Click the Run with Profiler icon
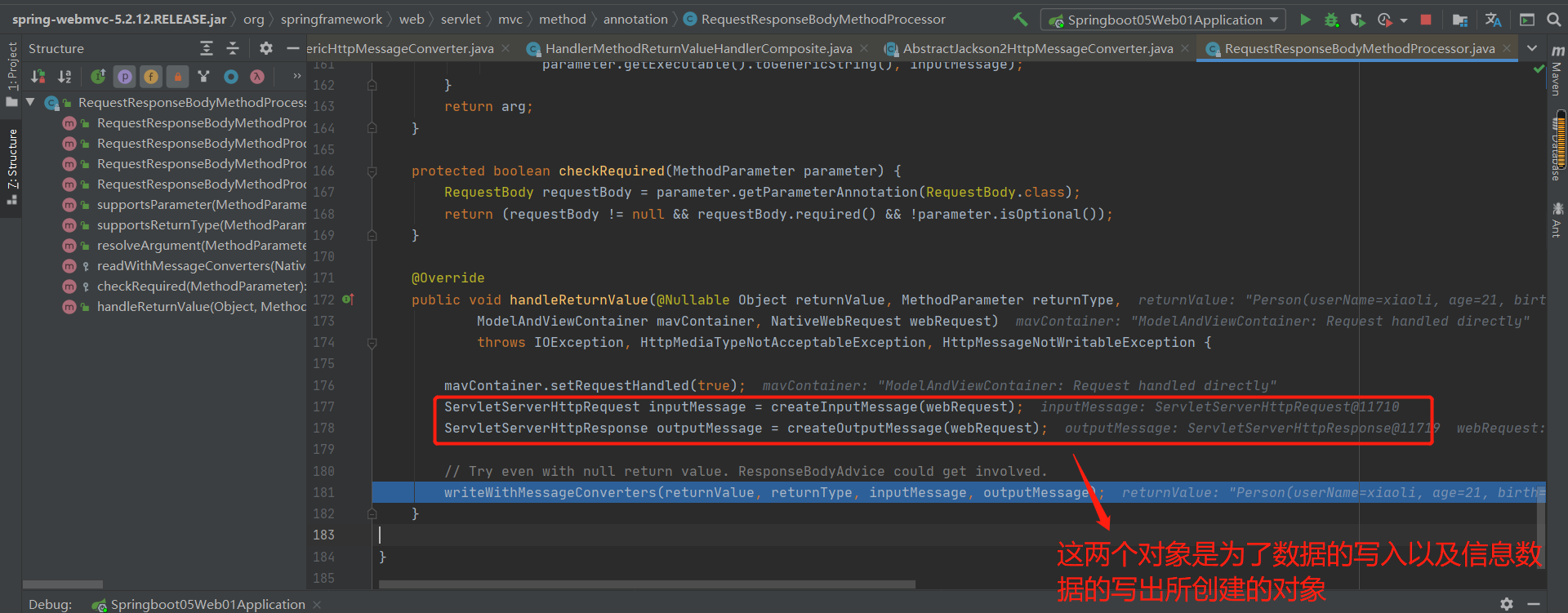This screenshot has width=1568, height=613. 1384,20
